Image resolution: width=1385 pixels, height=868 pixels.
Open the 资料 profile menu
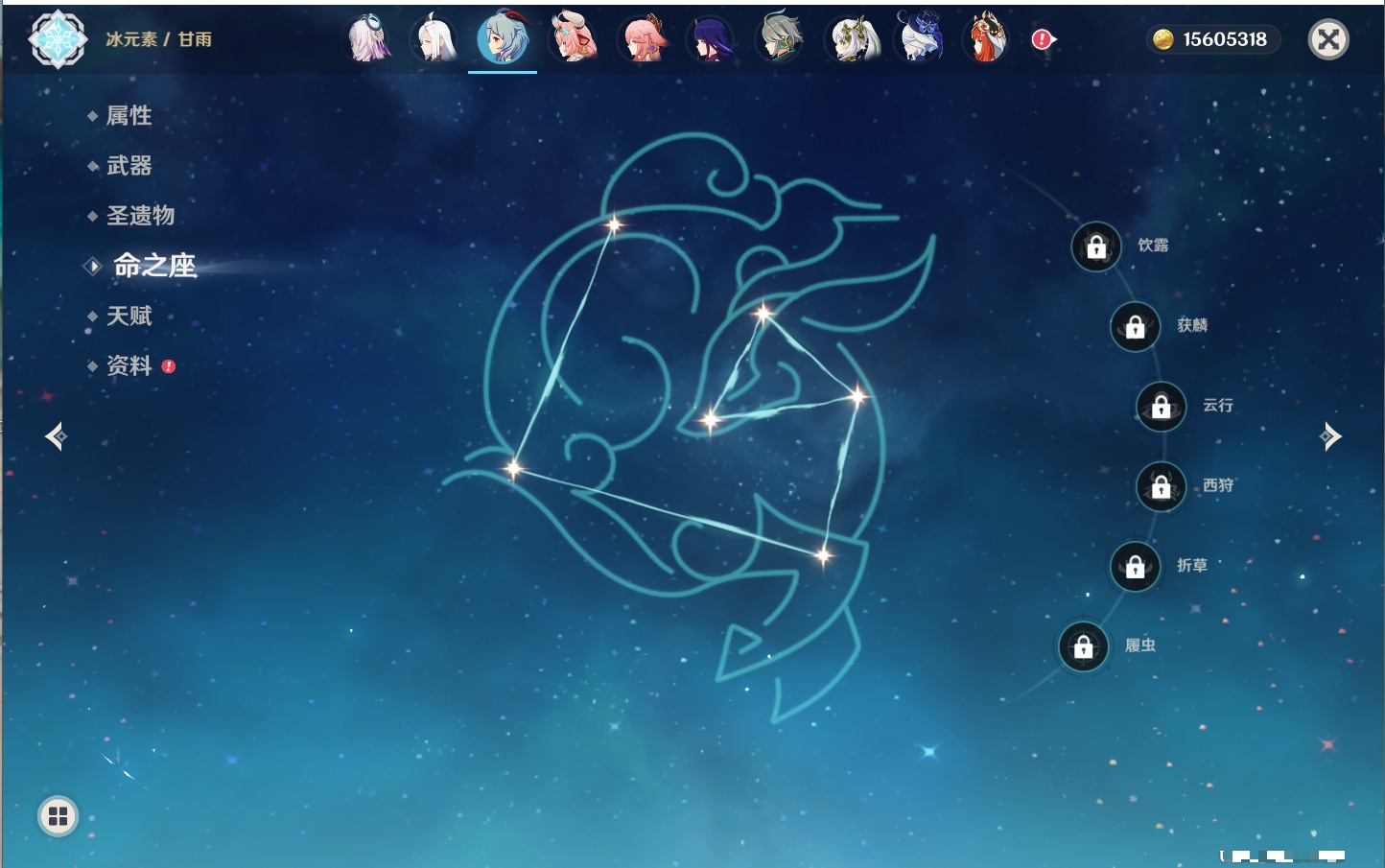tap(129, 365)
